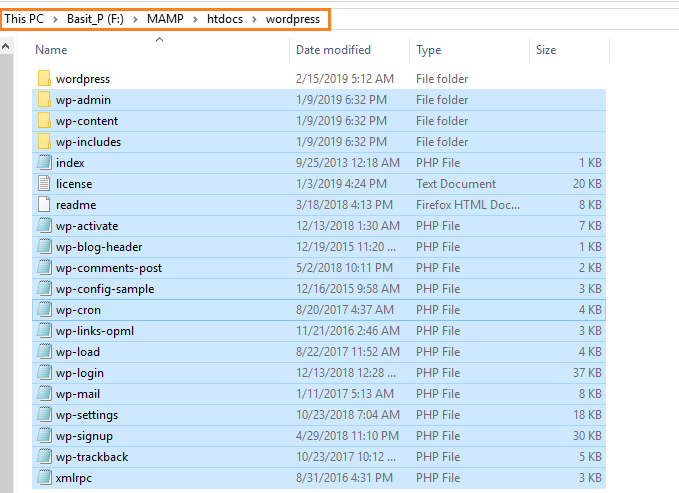Click the wp-trackback file icon
679x493 pixels.
44,457
